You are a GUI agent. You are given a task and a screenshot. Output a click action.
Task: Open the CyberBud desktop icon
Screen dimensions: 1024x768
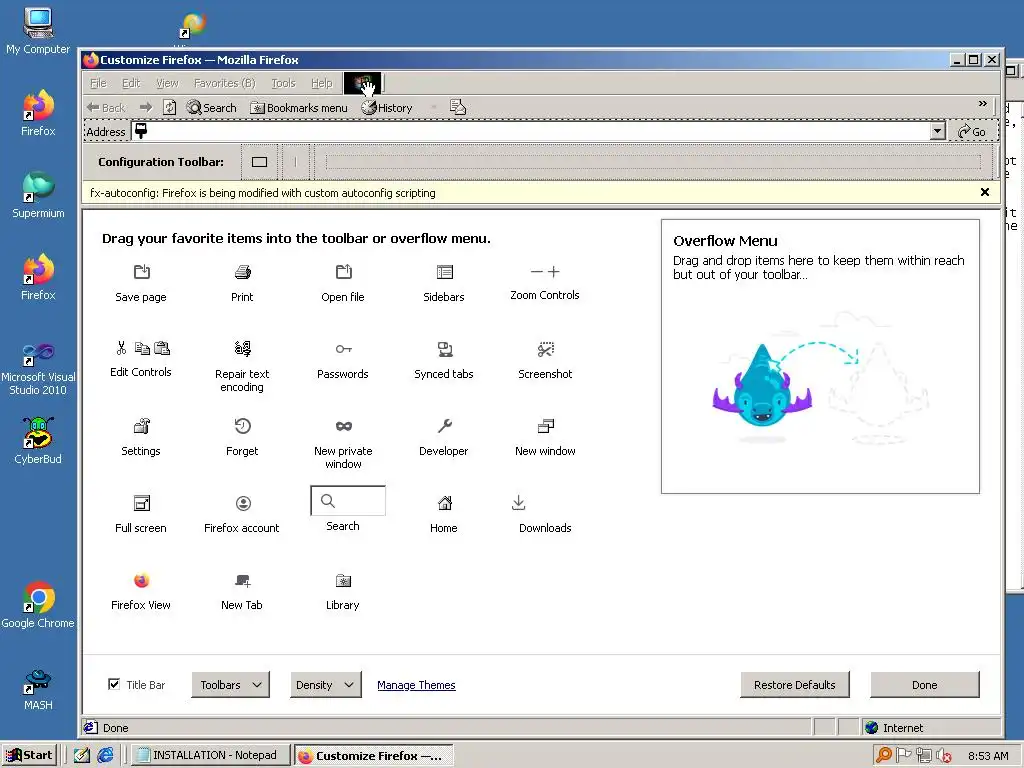(x=38, y=441)
